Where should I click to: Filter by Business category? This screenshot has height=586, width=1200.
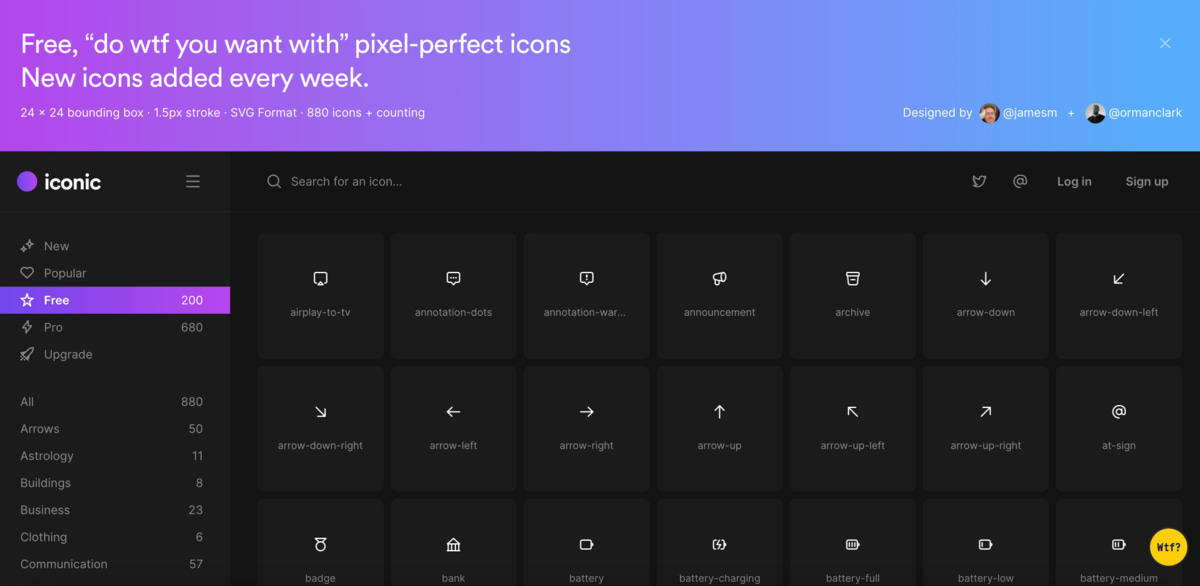pos(115,509)
